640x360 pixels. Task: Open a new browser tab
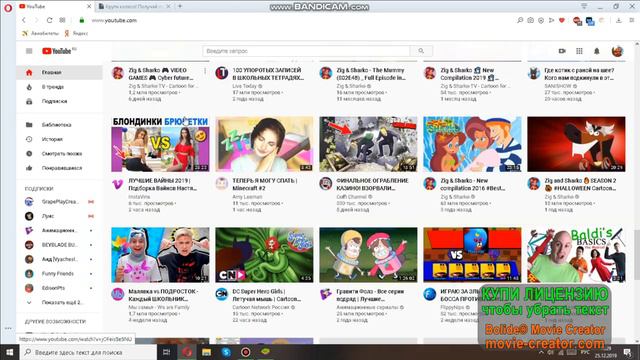tap(180, 6)
